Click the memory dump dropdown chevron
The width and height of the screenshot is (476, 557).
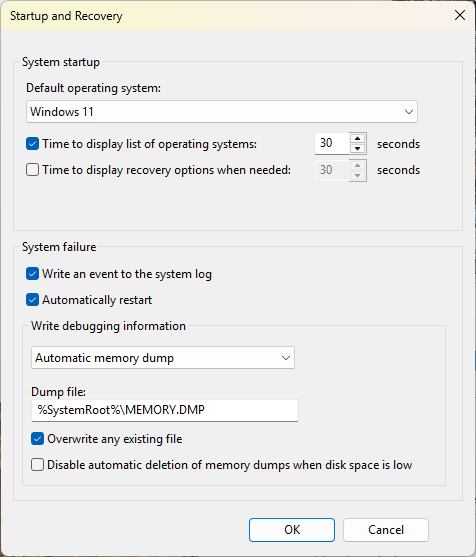[286, 358]
